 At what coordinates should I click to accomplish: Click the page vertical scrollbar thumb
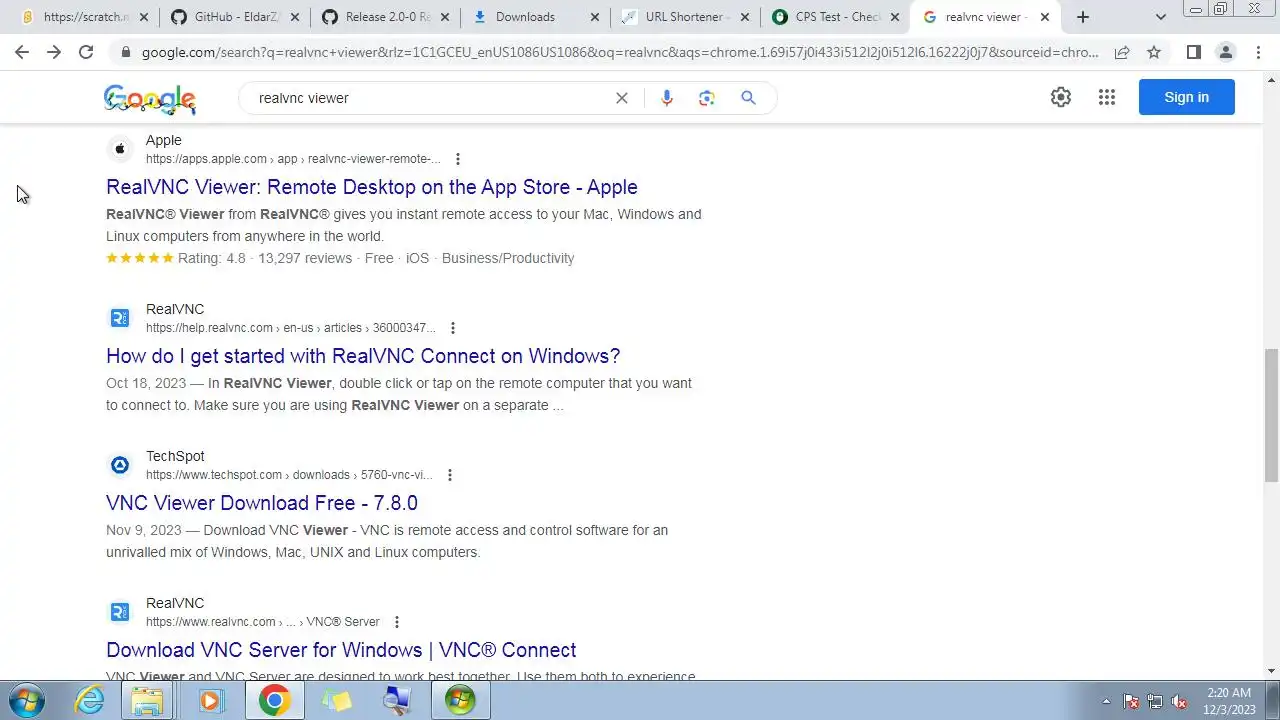pos(1271,415)
